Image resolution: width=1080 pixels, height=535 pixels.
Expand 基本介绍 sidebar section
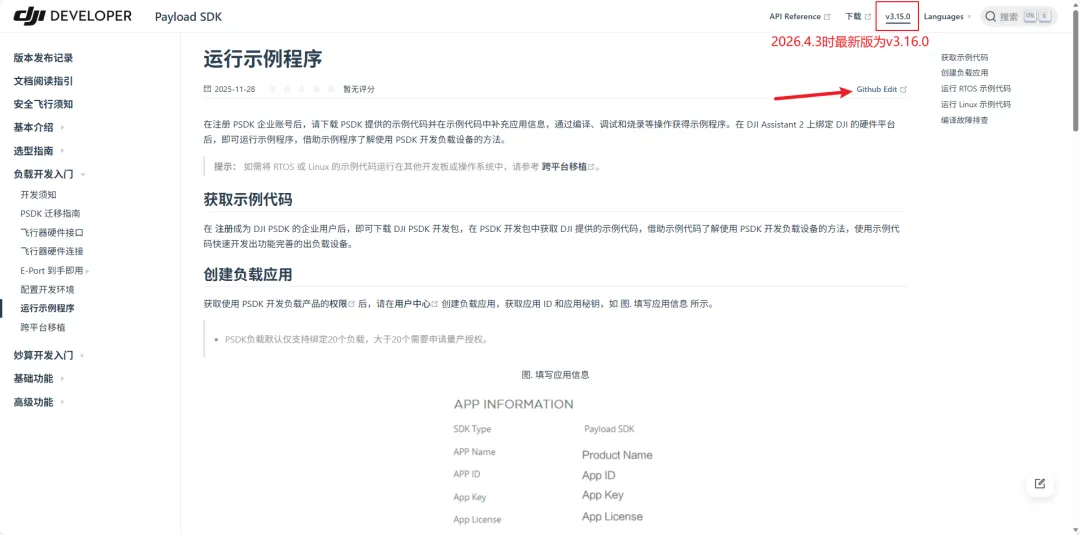coord(63,127)
